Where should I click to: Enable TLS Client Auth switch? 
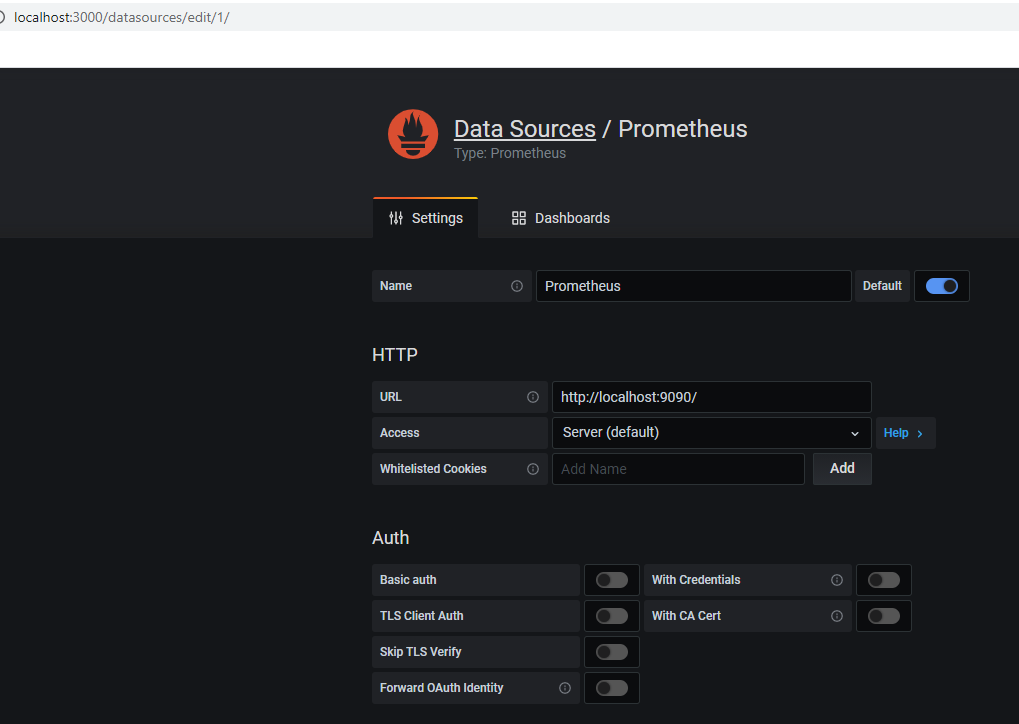click(x=612, y=616)
